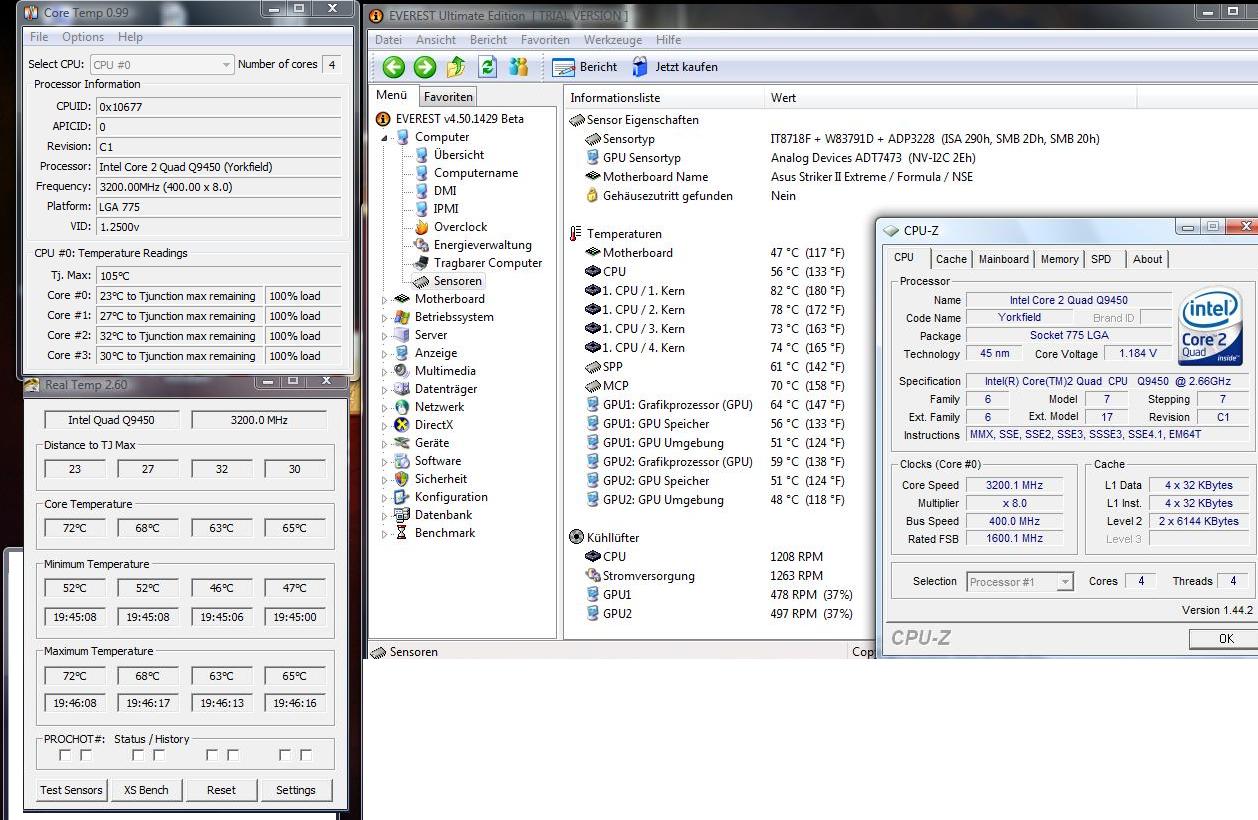Image resolution: width=1258 pixels, height=820 pixels.
Task: Click the Sicherheit shield icon in tree
Action: coord(403,479)
